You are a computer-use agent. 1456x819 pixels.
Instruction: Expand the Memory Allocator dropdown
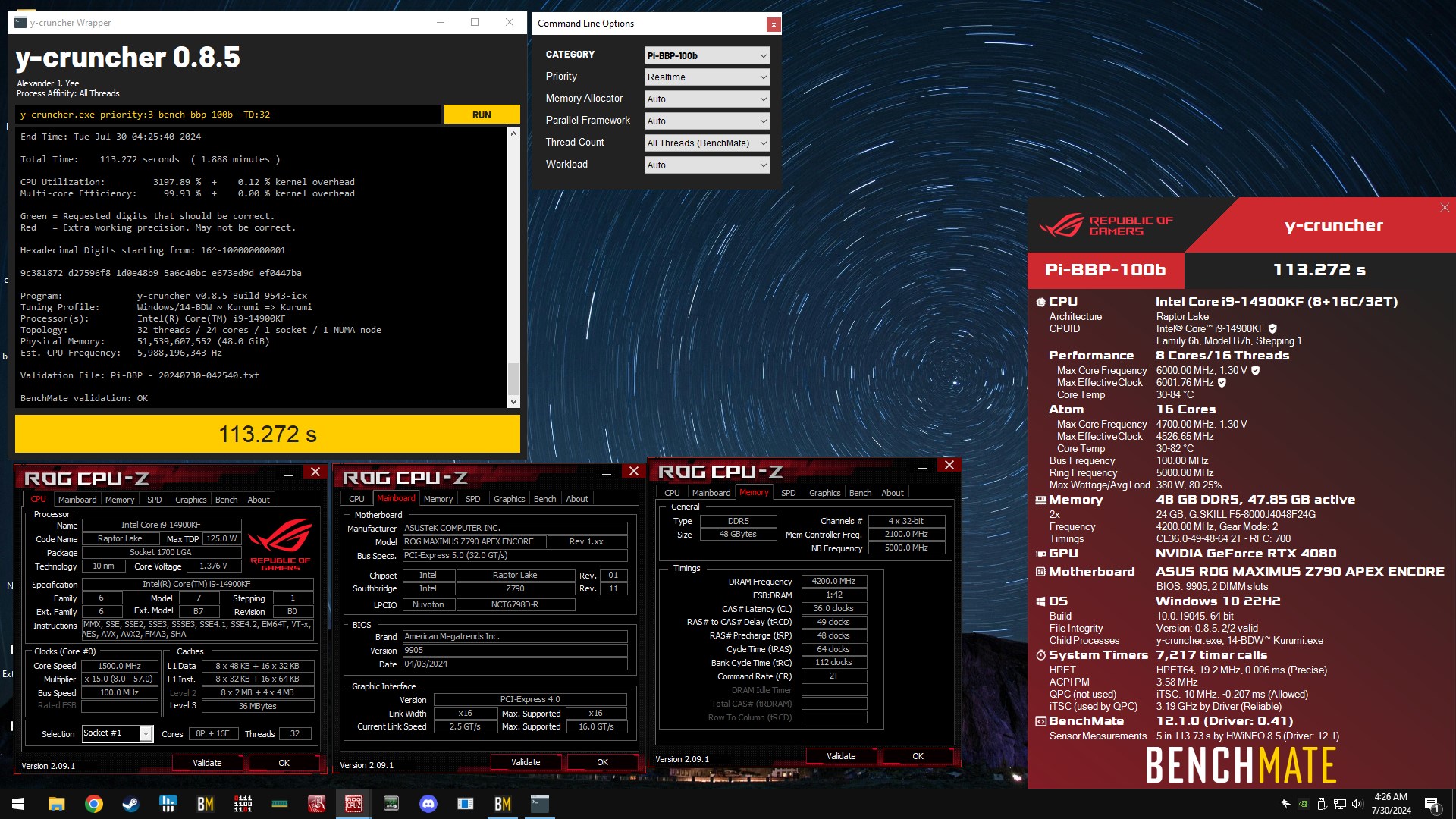click(707, 99)
